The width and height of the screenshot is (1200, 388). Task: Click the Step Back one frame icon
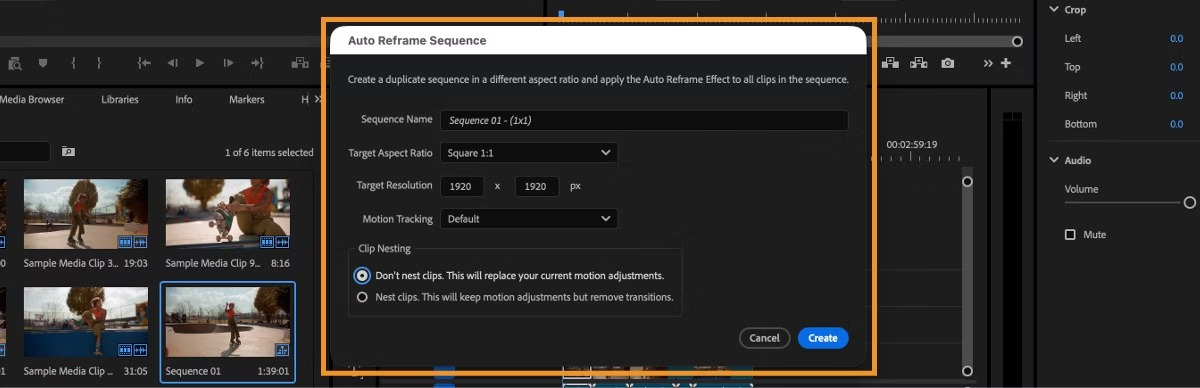coord(172,63)
